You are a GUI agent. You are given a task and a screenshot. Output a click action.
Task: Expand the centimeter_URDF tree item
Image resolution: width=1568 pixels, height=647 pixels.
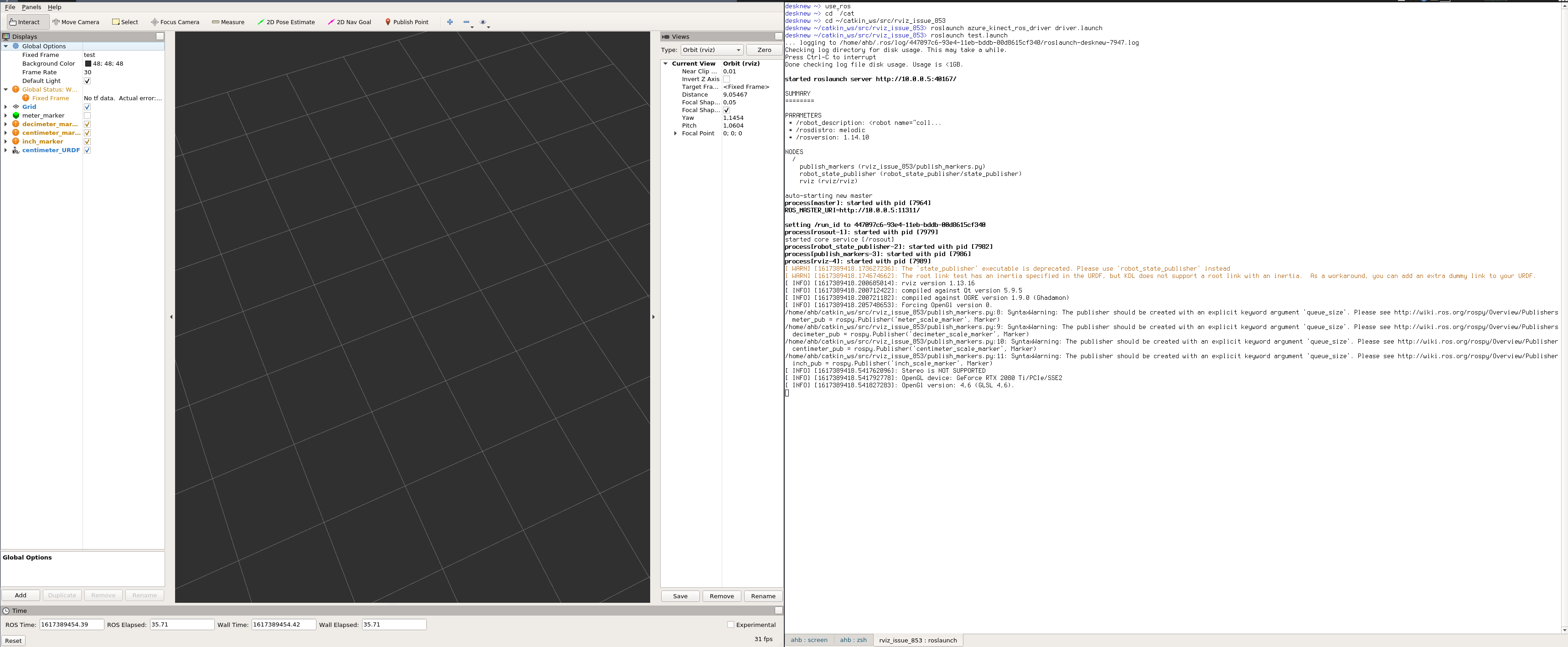click(5, 149)
